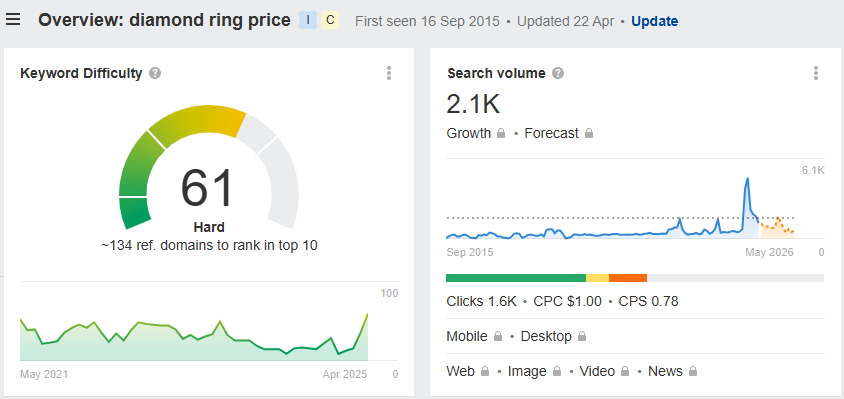This screenshot has width=844, height=399.
Task: Click the orange segment of clicks bar
Action: click(628, 278)
